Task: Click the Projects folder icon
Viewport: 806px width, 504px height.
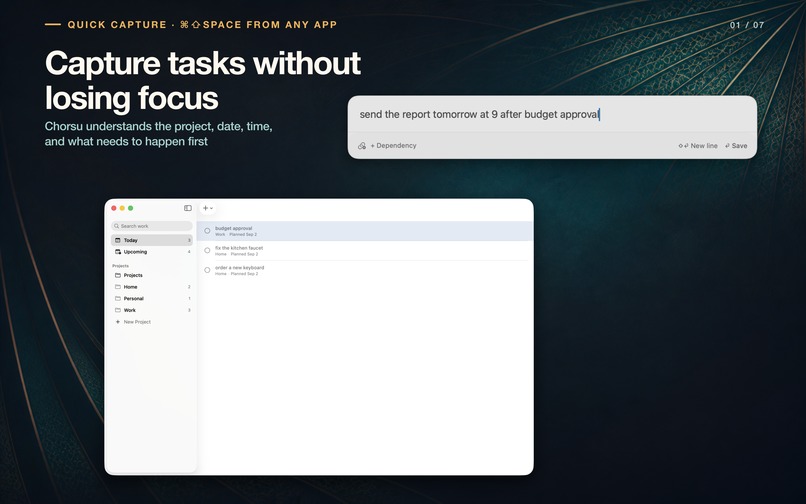Action: tap(118, 275)
